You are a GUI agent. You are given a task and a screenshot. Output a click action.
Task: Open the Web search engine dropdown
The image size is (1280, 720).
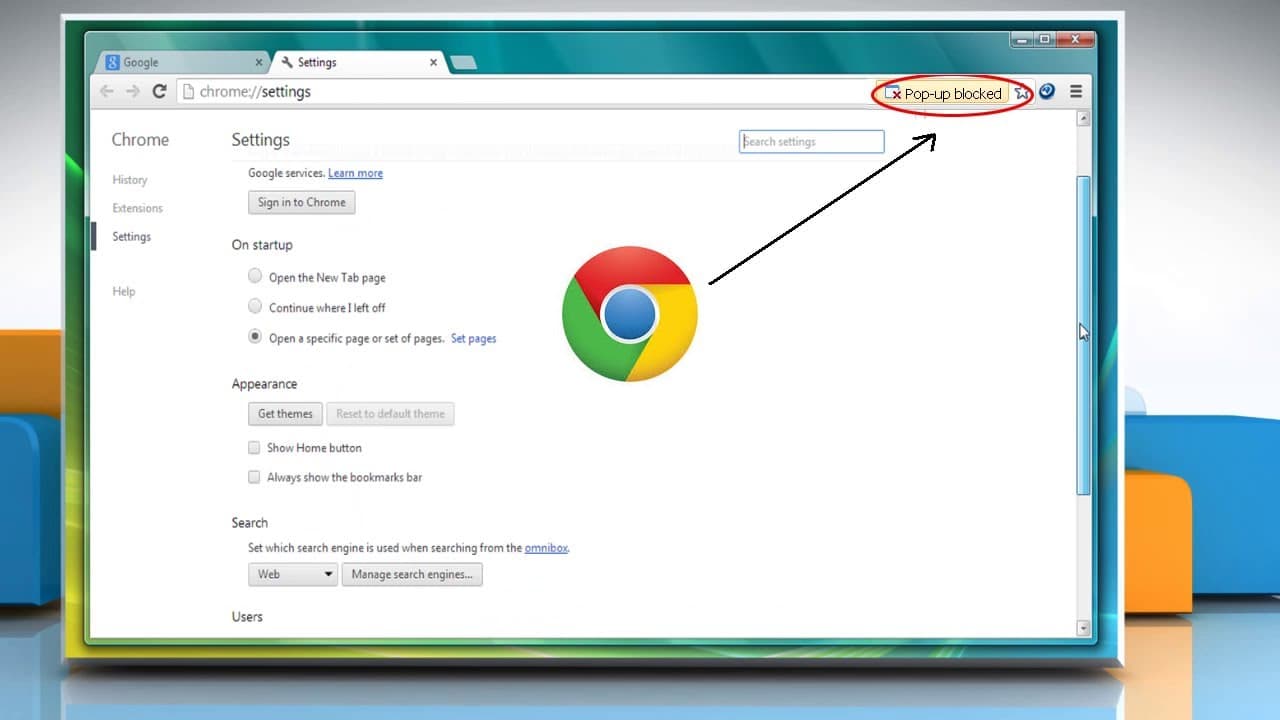click(293, 574)
